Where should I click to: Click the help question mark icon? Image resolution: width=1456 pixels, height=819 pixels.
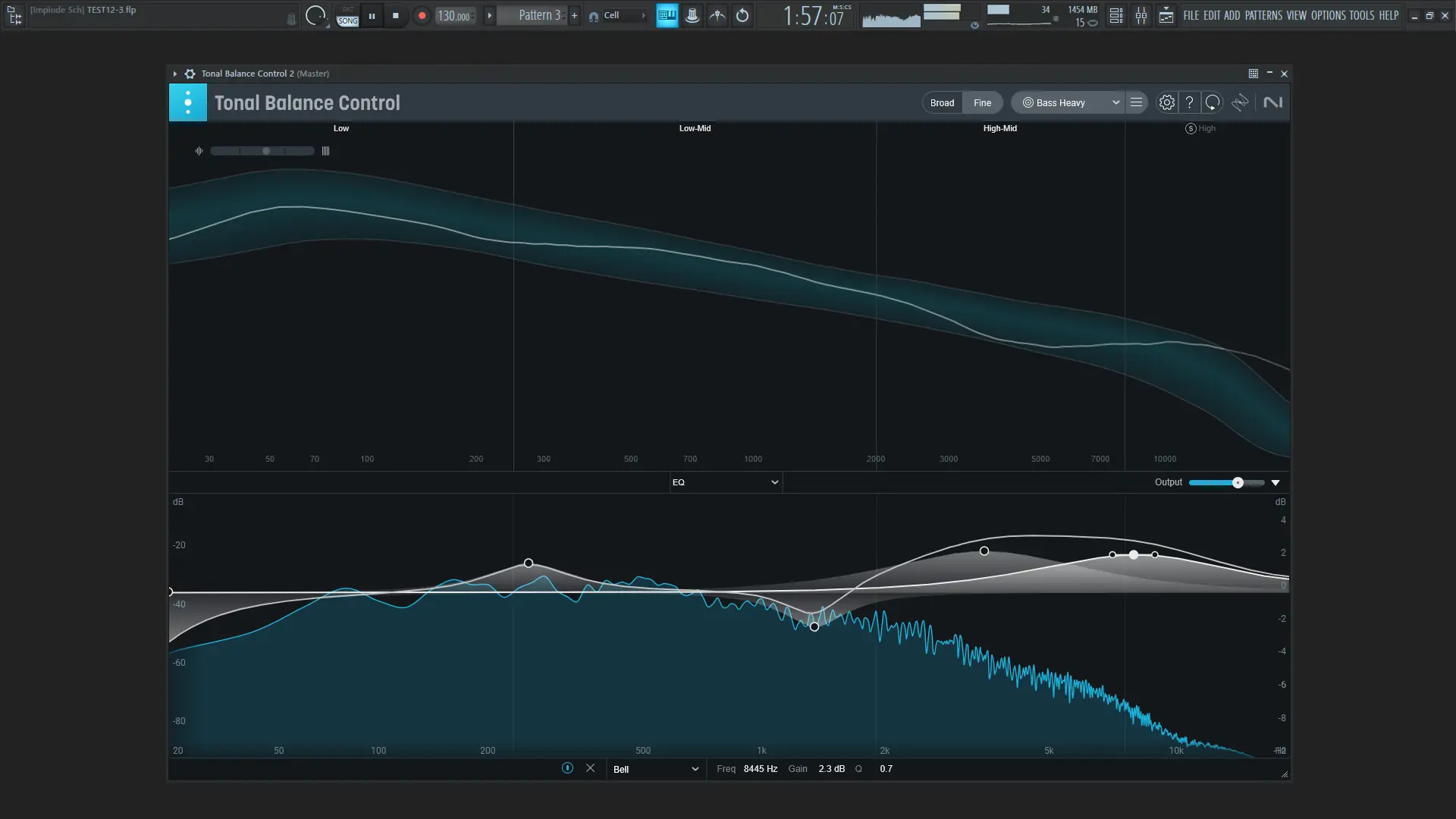(1189, 102)
